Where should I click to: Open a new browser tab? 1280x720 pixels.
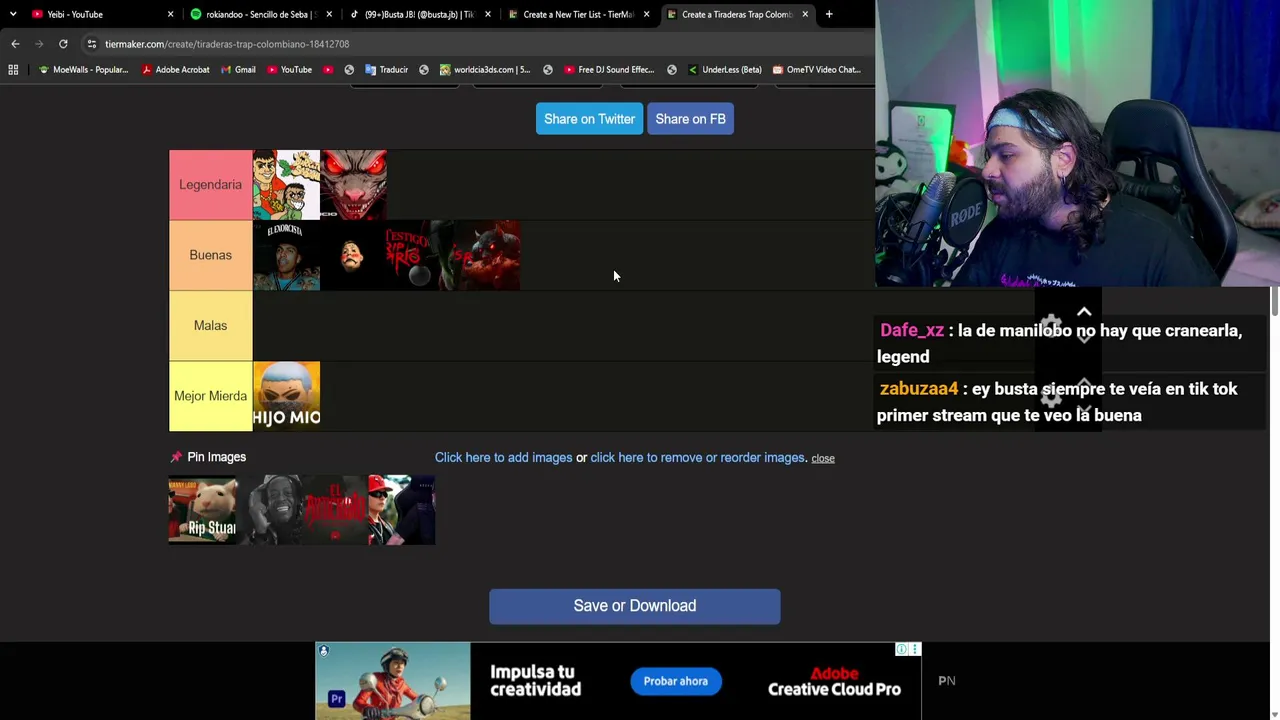tap(829, 14)
